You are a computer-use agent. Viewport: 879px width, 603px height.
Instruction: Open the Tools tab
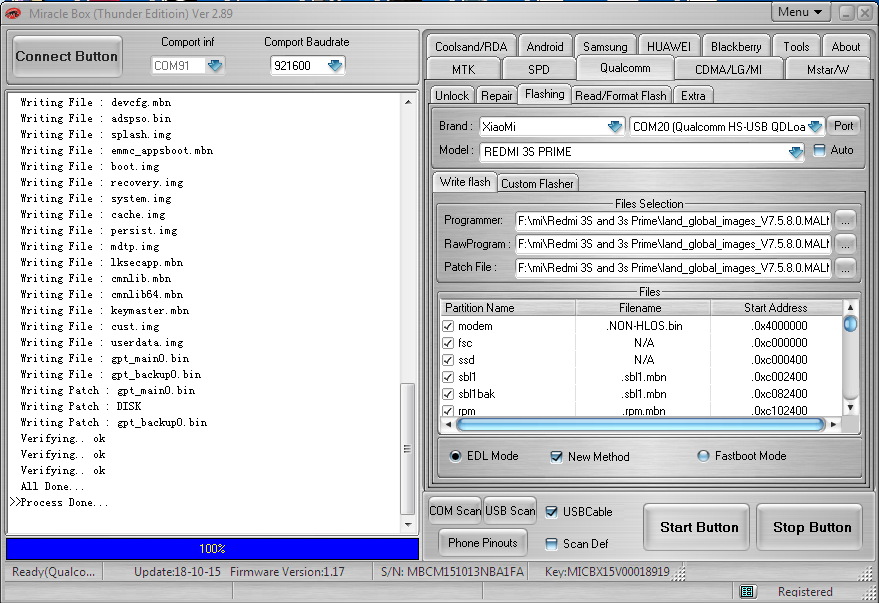click(x=796, y=47)
